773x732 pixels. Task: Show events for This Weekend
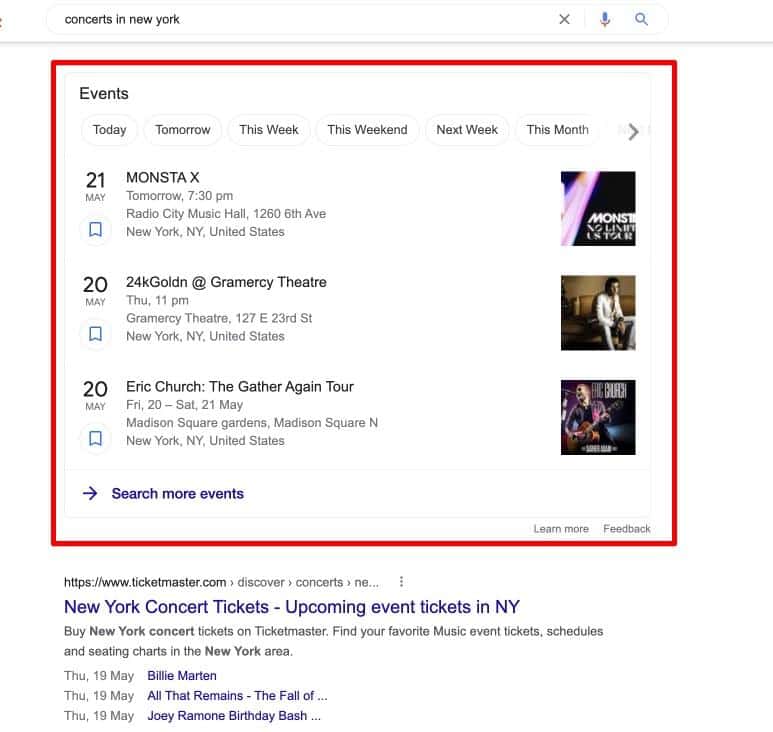[367, 130]
